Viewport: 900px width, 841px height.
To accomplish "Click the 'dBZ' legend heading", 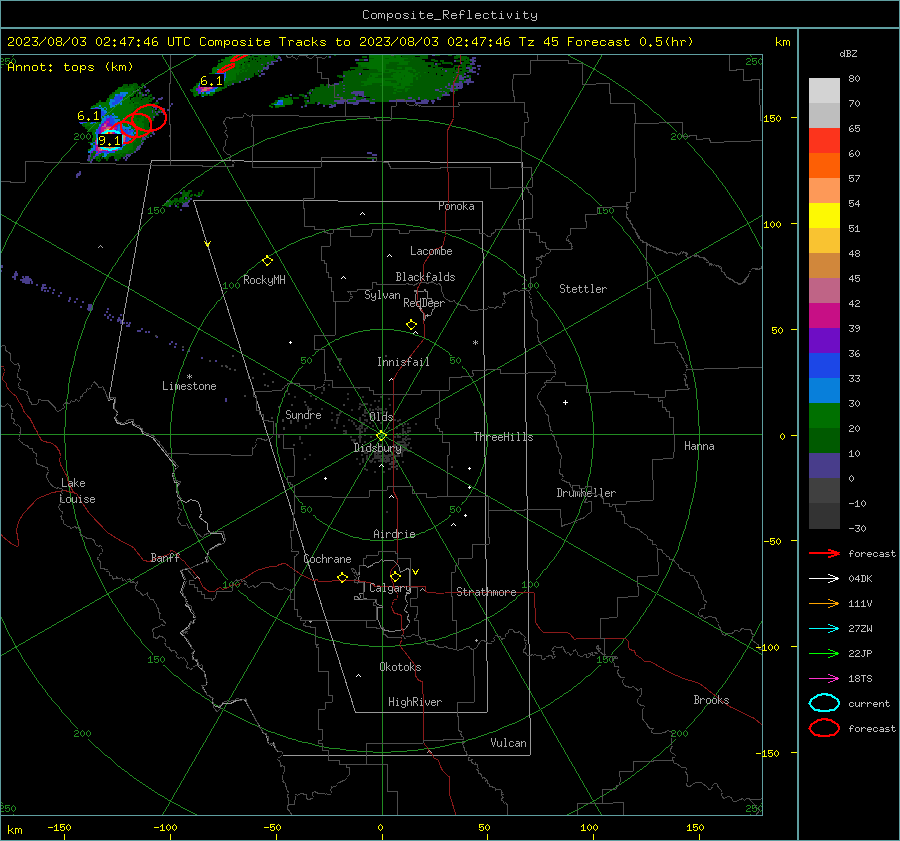I will 848,53.
